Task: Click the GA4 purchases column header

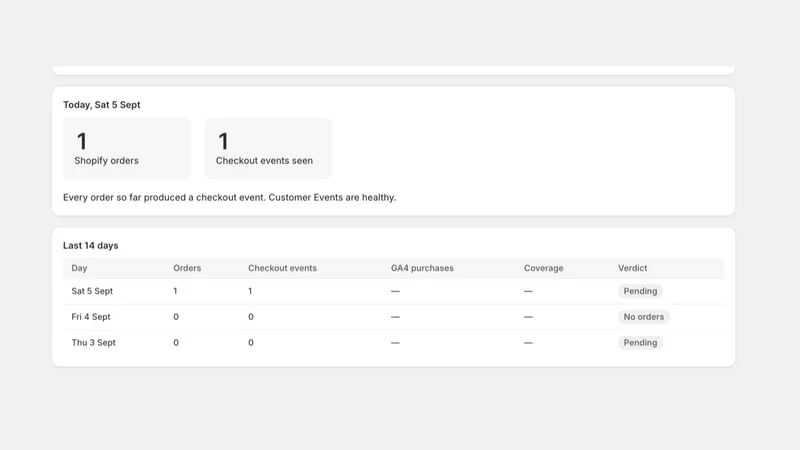Action: click(422, 268)
